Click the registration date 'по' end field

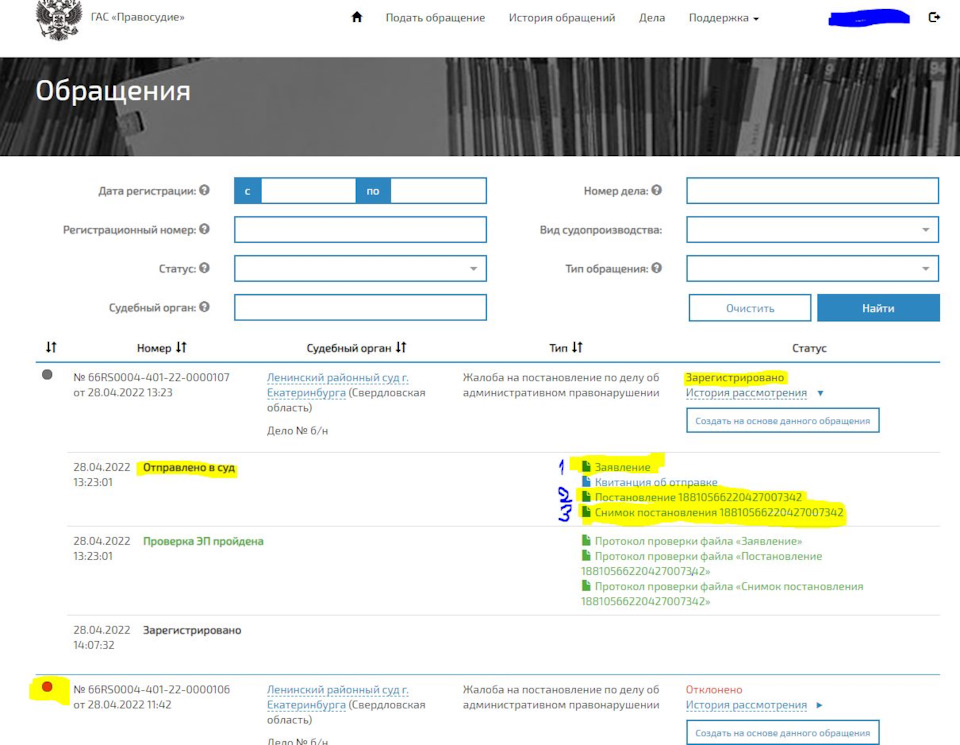pyautogui.click(x=438, y=191)
